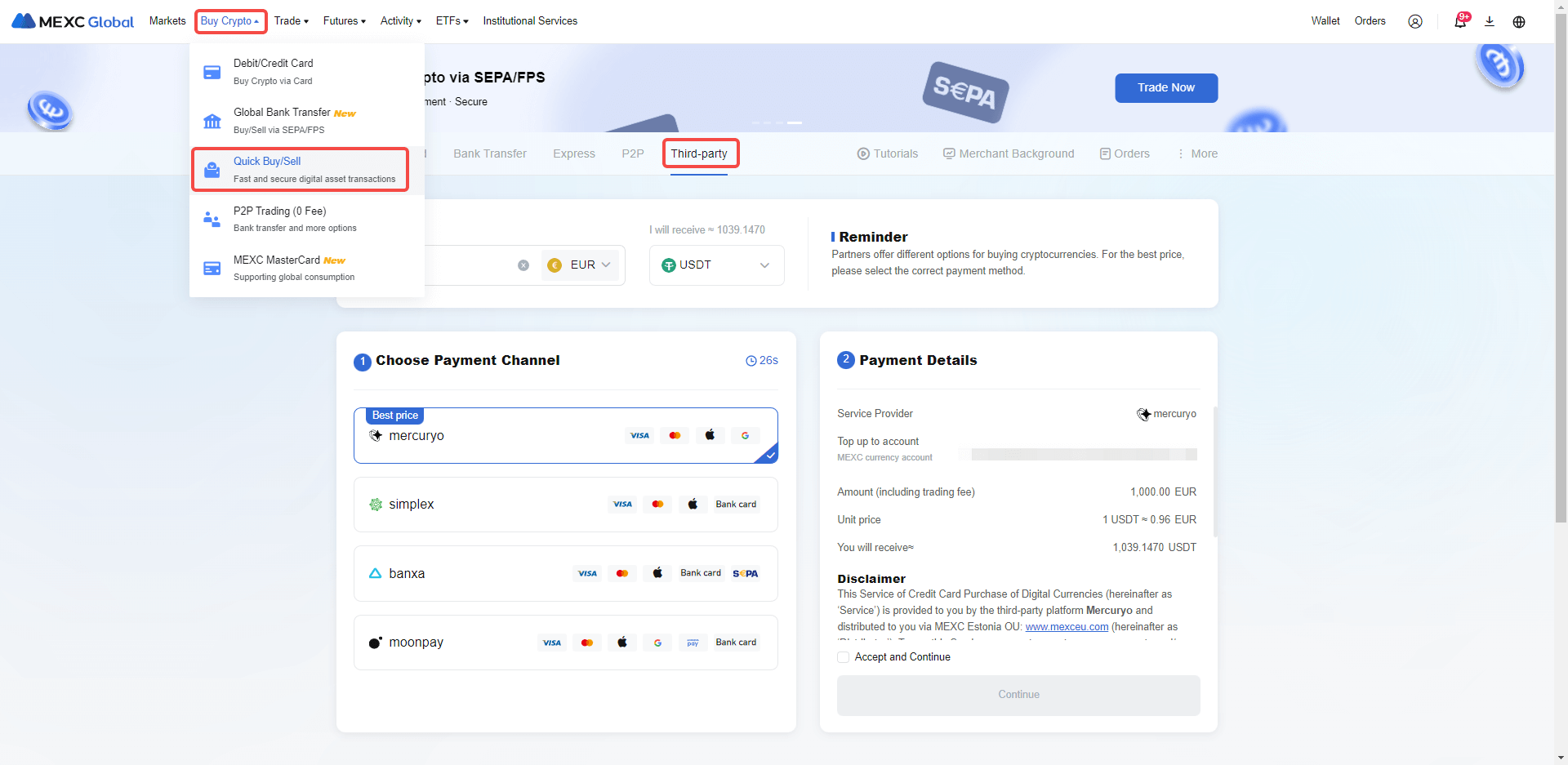Click the download app icon
The width and height of the screenshot is (1568, 765).
click(x=1490, y=22)
